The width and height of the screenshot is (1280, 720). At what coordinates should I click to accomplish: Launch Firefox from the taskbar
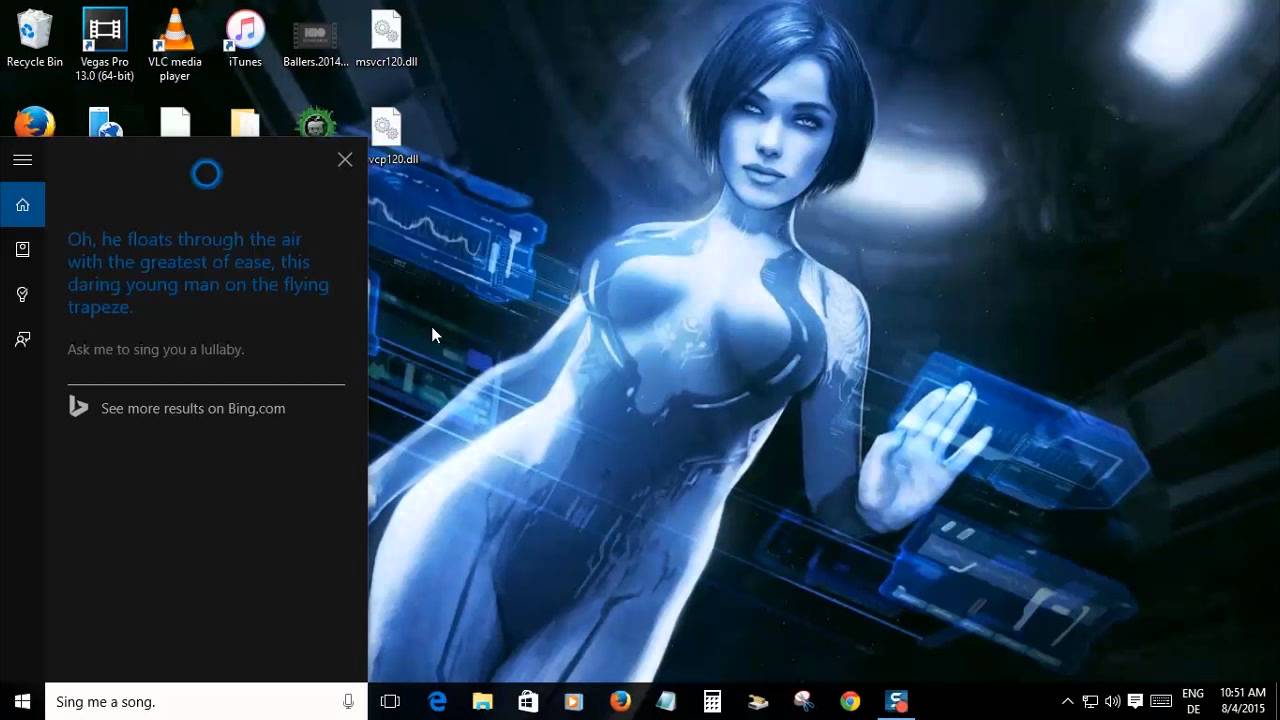point(620,701)
